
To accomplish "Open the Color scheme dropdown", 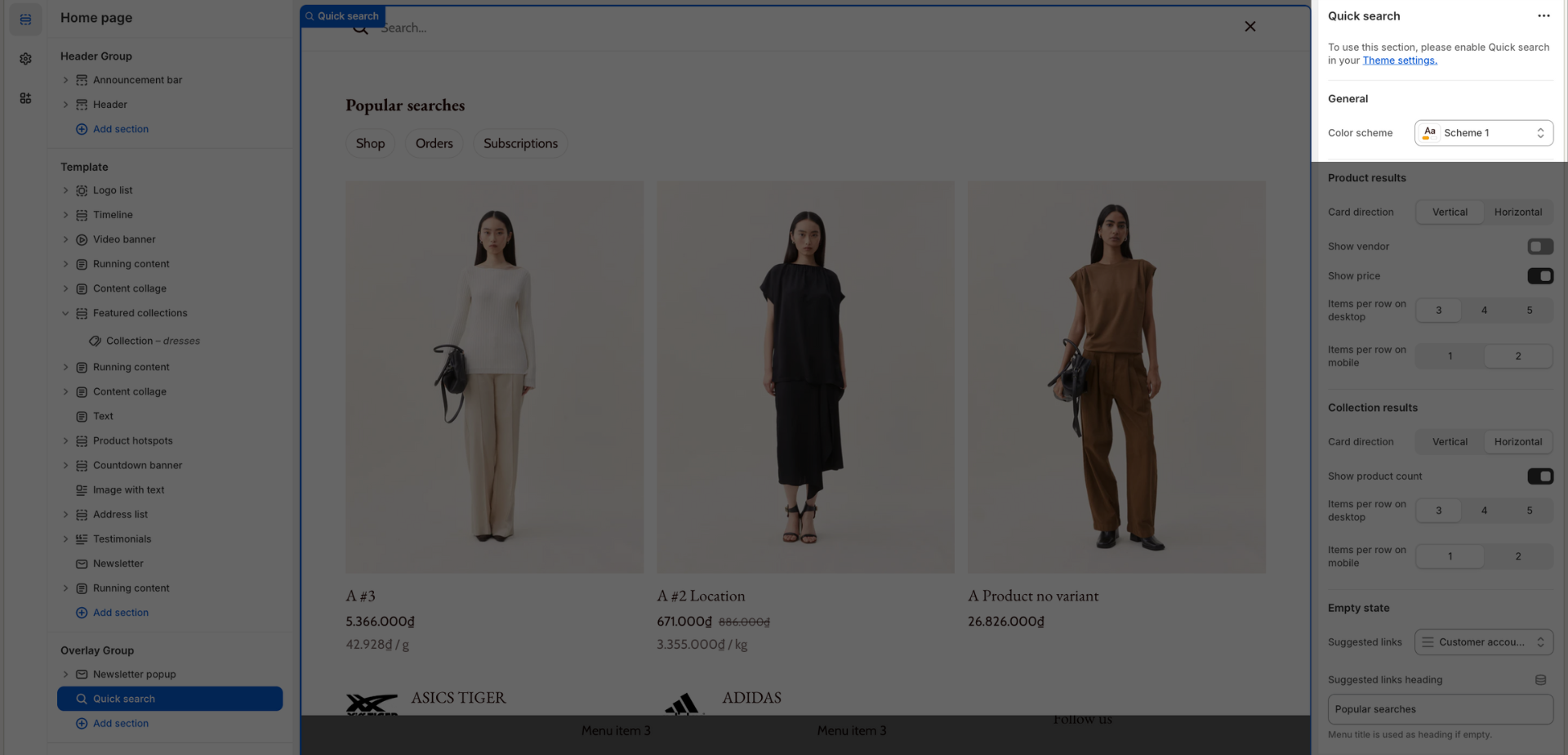I will (1483, 133).
